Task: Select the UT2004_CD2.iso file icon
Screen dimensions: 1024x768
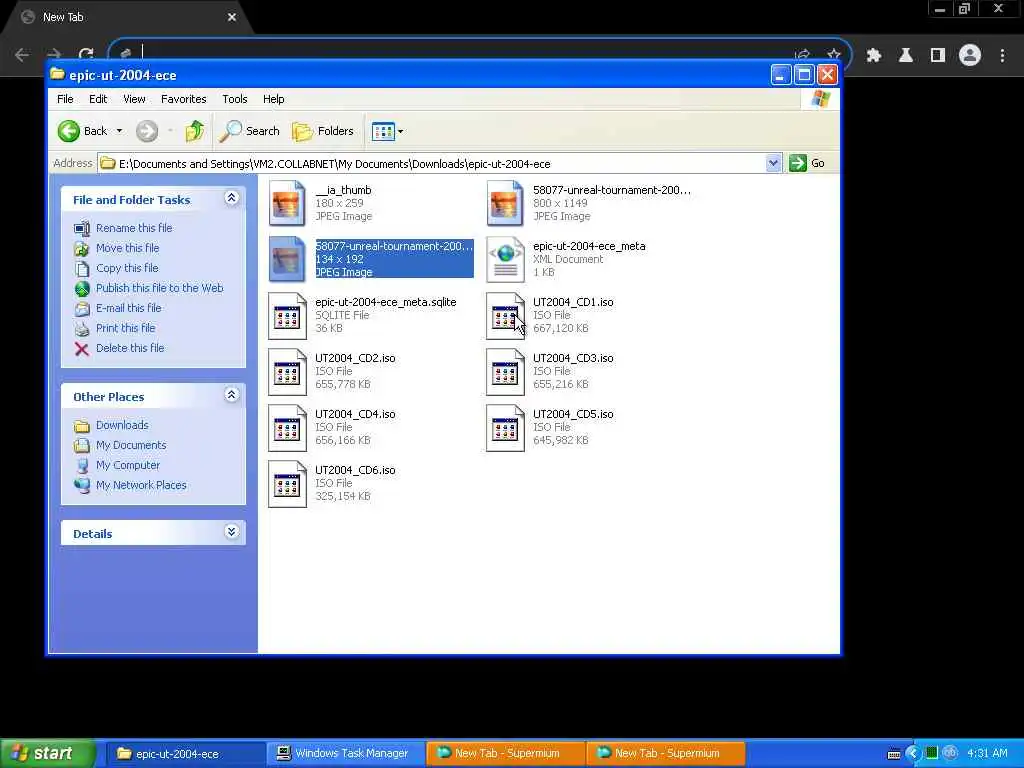Action: pyautogui.click(x=287, y=372)
